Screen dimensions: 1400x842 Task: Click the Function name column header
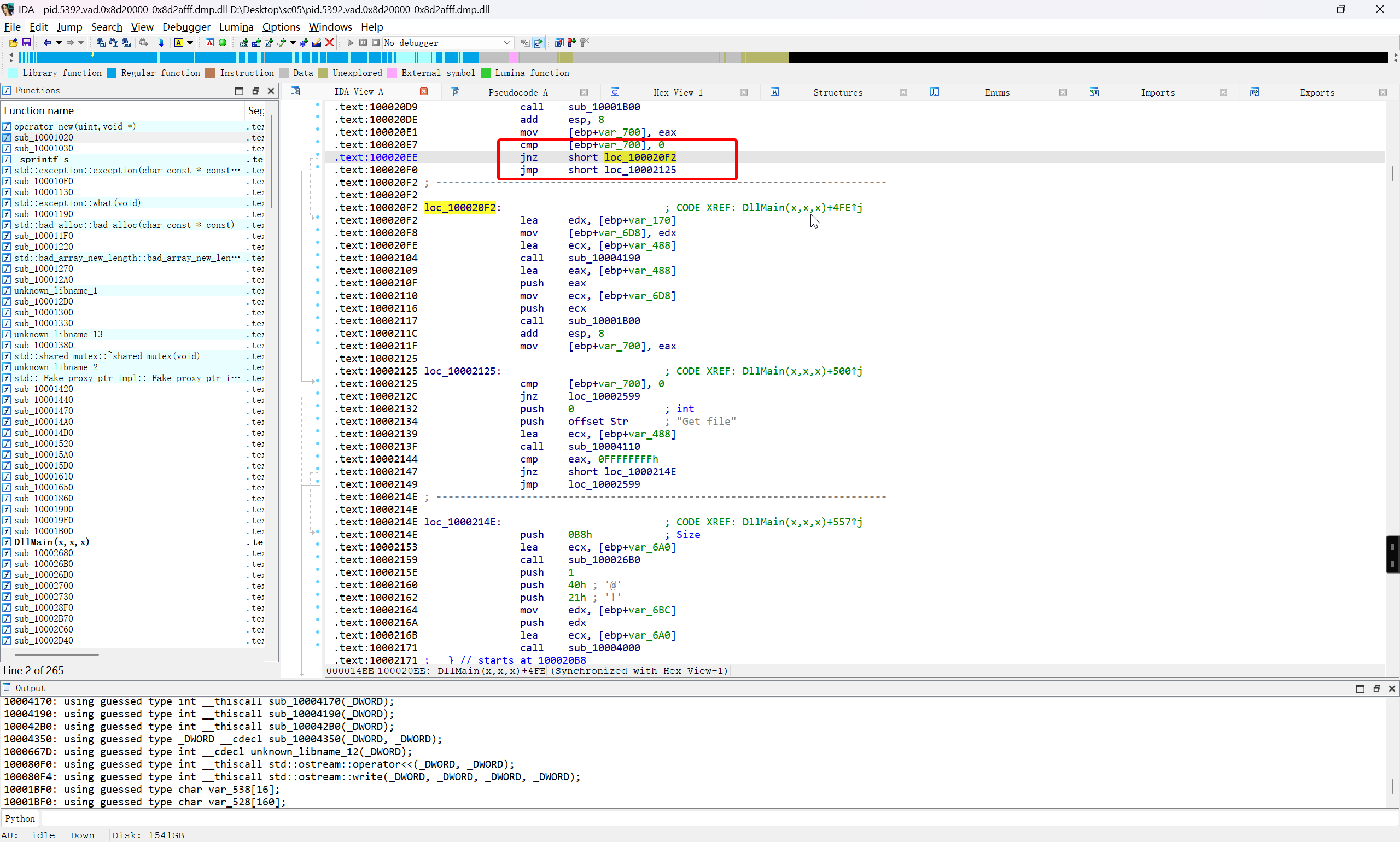pos(122,110)
